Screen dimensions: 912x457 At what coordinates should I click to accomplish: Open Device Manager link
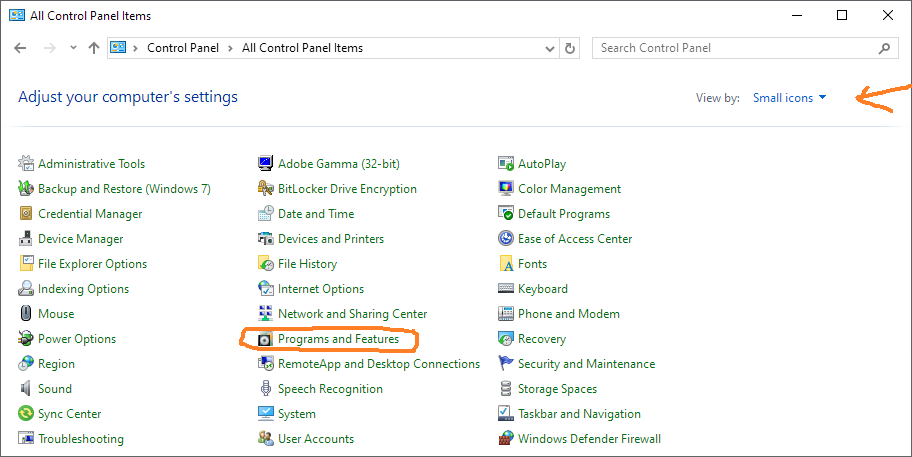point(81,239)
